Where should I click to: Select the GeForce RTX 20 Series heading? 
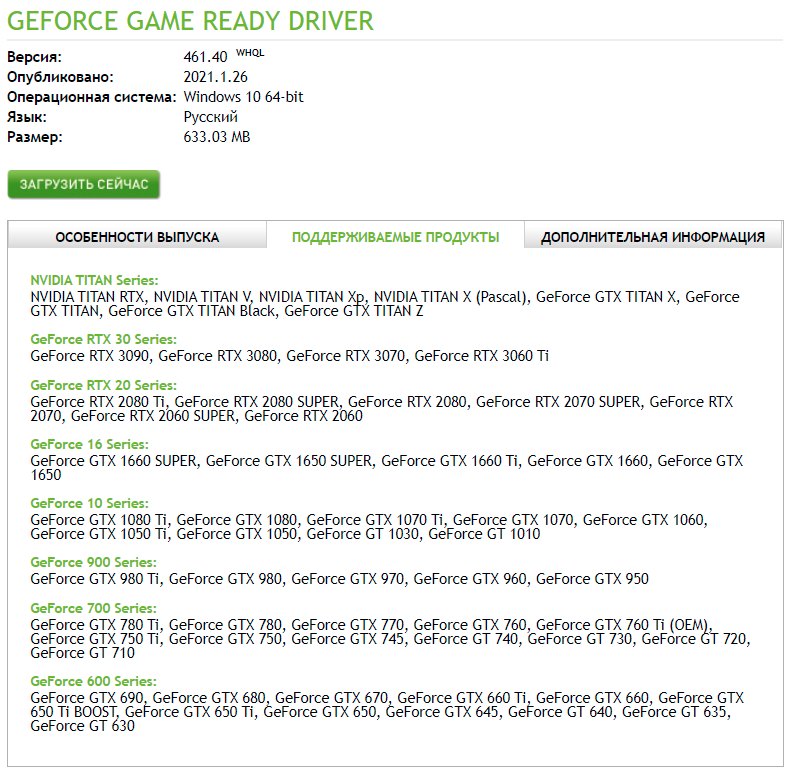[103, 385]
